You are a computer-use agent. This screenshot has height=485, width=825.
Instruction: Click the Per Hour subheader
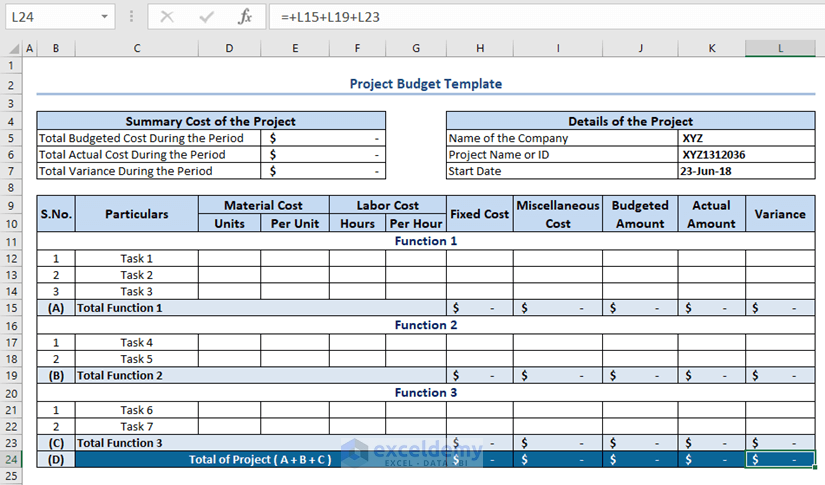tap(416, 223)
